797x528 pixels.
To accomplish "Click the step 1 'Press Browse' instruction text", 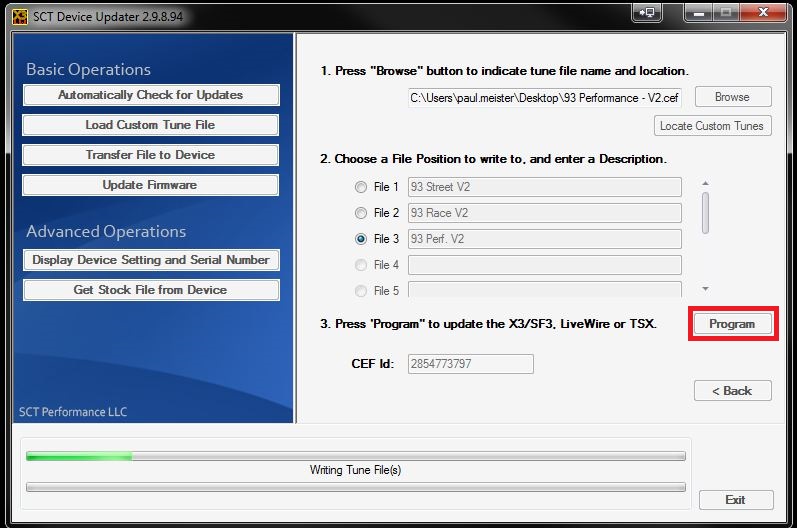I will click(504, 71).
